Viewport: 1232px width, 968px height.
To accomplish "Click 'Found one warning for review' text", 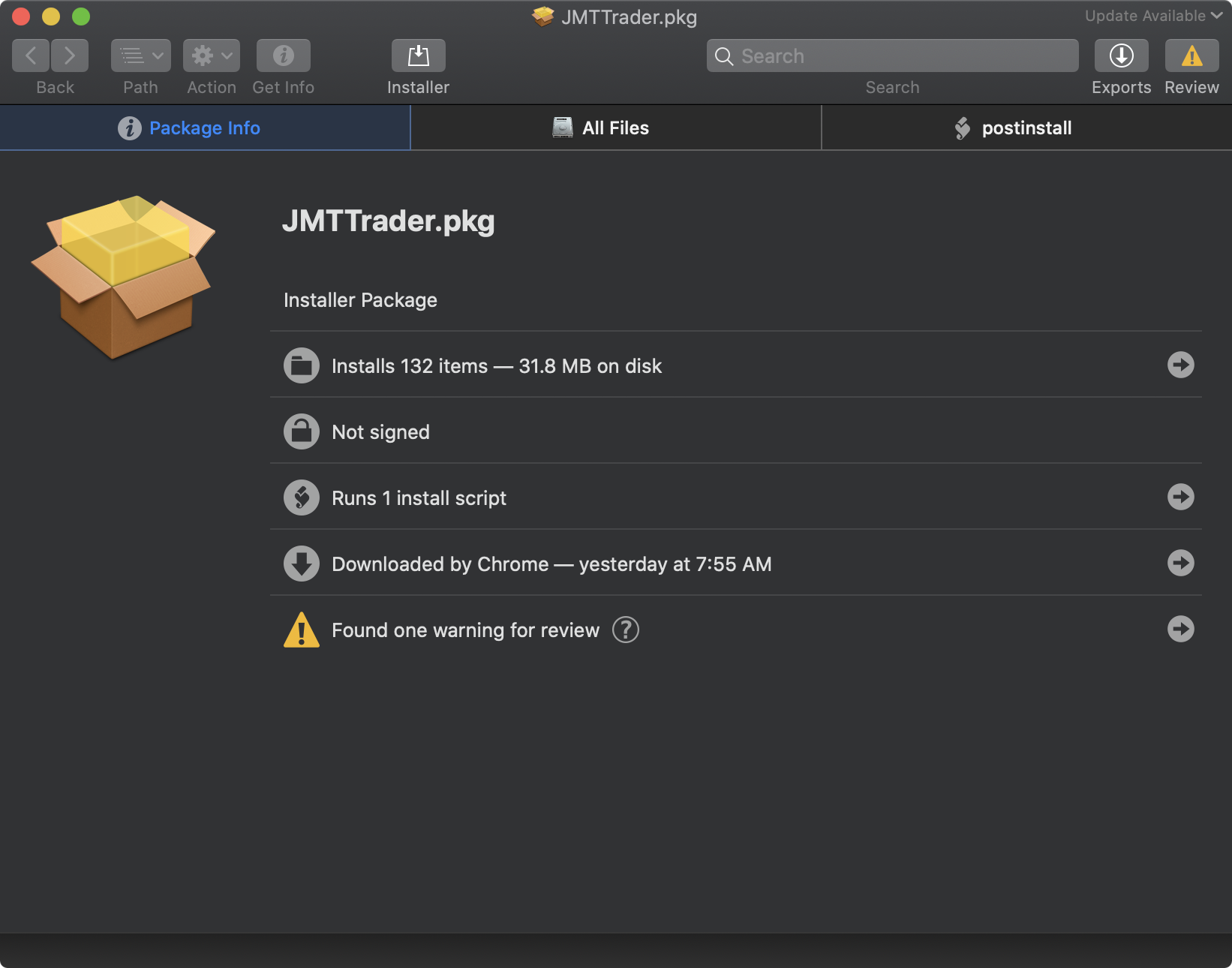I will point(466,630).
